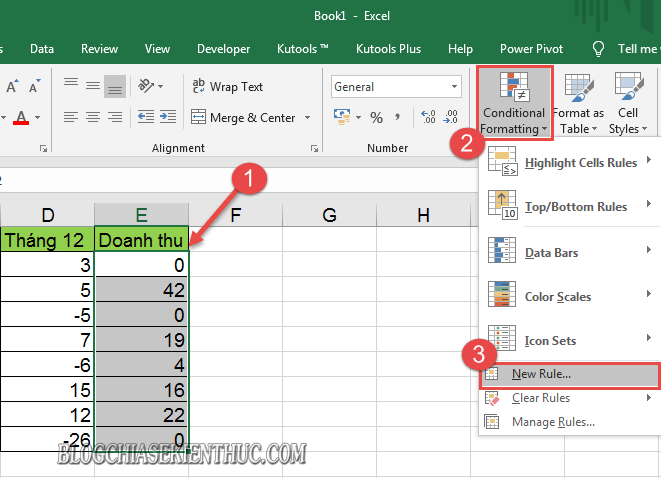Viewport: 661px width, 478px height.
Task: Open Top/Bottom Rules submenu
Action: pos(570,206)
